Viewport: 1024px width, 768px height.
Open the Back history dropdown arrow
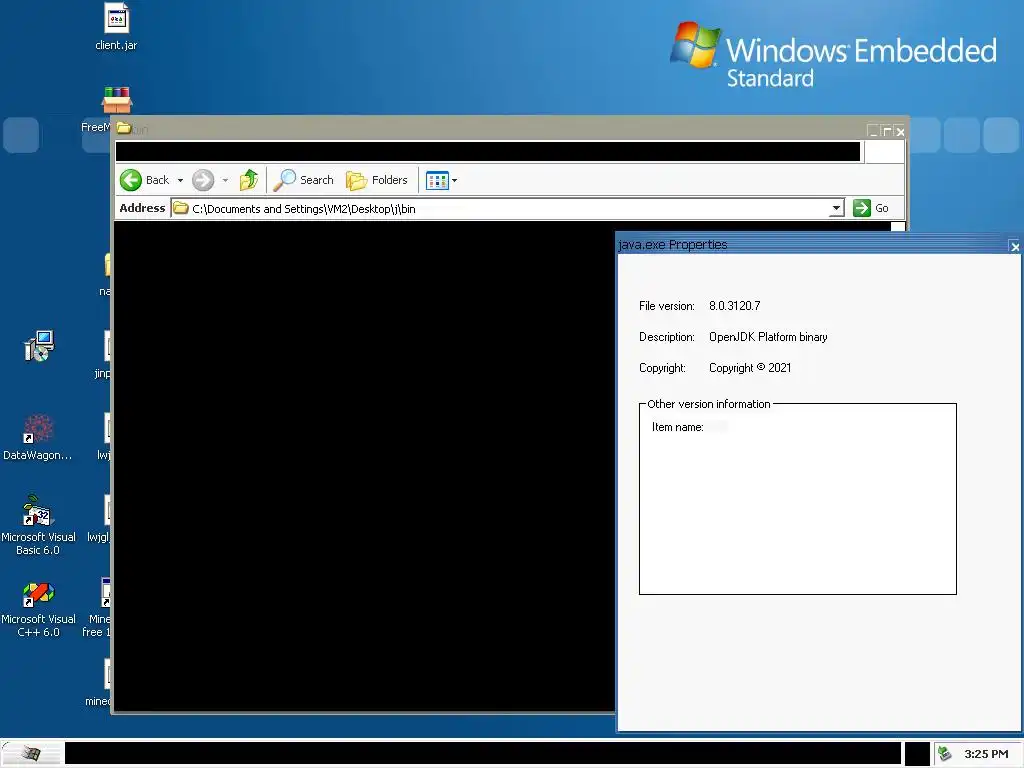pos(180,180)
